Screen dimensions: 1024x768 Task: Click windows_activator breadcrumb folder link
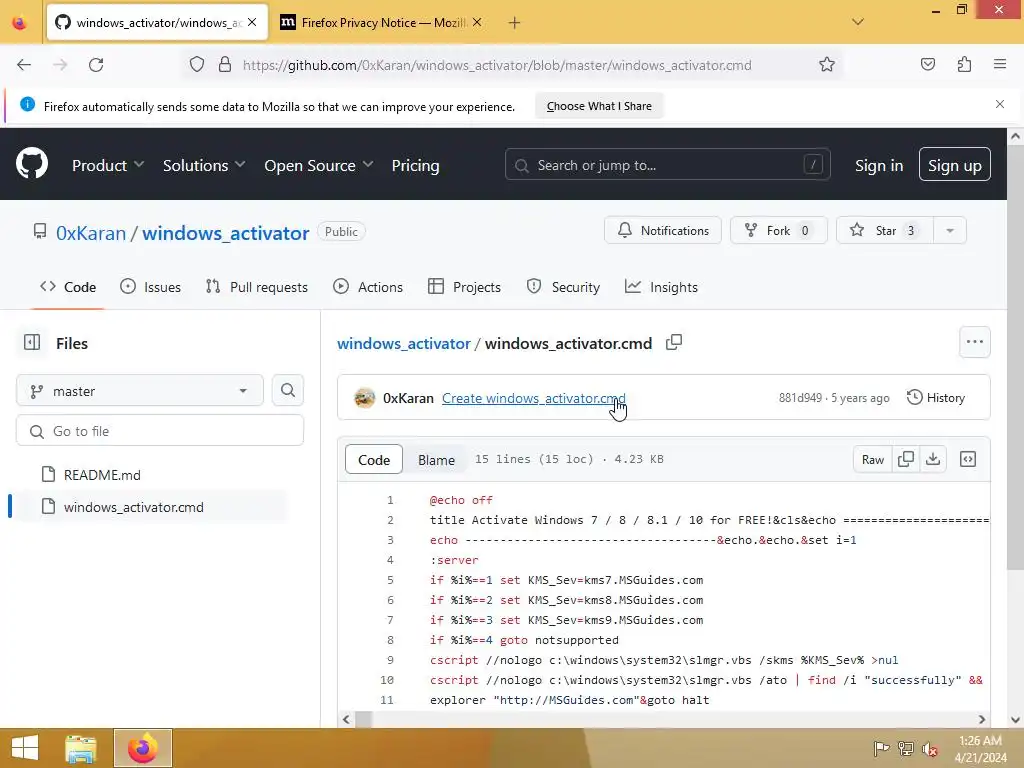coord(404,344)
